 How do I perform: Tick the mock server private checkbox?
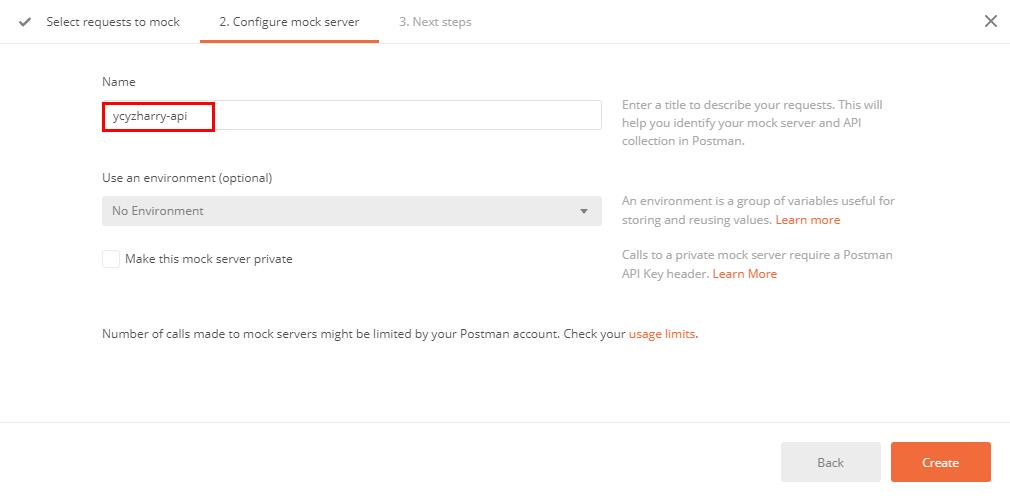(x=111, y=259)
